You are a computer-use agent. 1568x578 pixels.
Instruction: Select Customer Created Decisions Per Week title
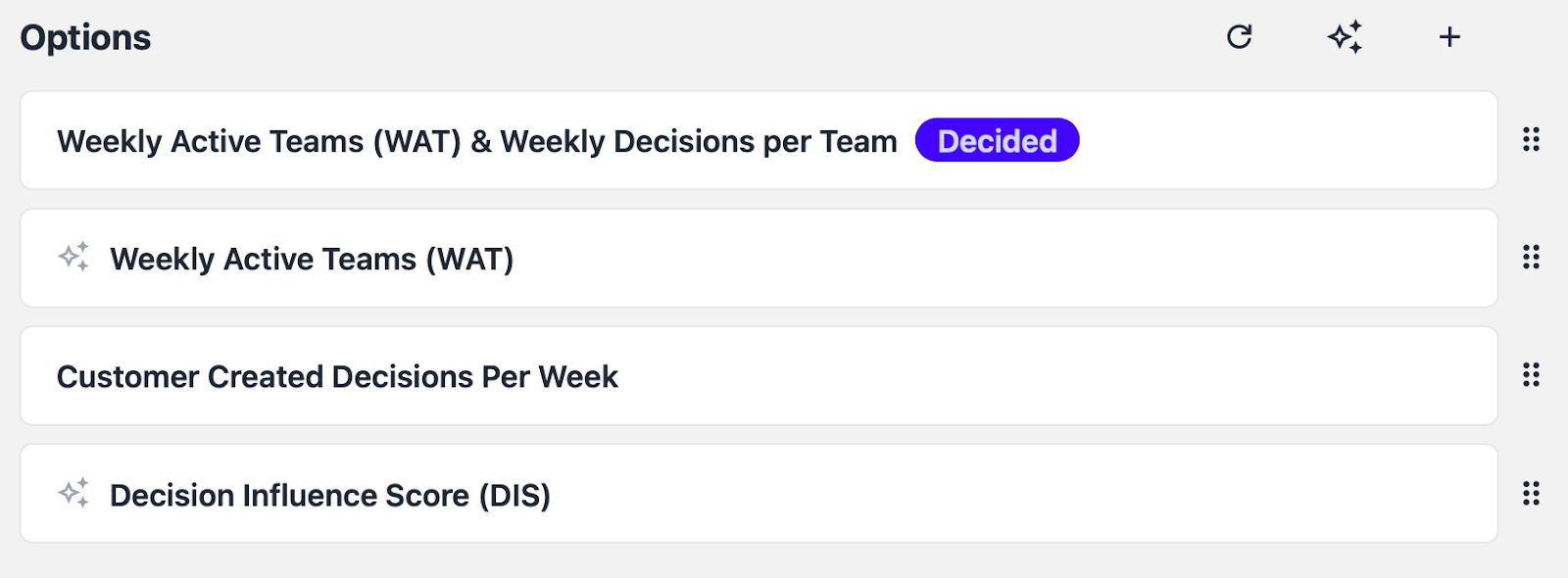point(337,376)
